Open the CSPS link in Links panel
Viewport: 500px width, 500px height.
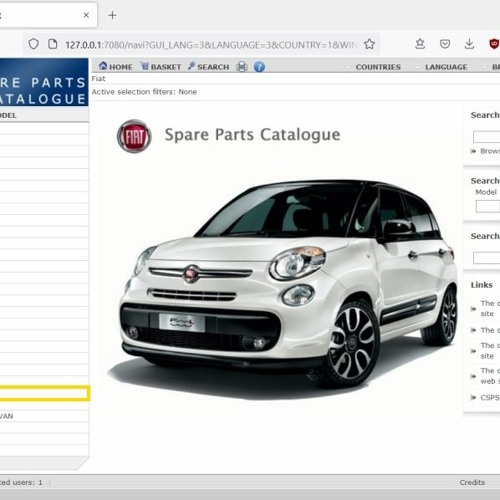(x=490, y=397)
